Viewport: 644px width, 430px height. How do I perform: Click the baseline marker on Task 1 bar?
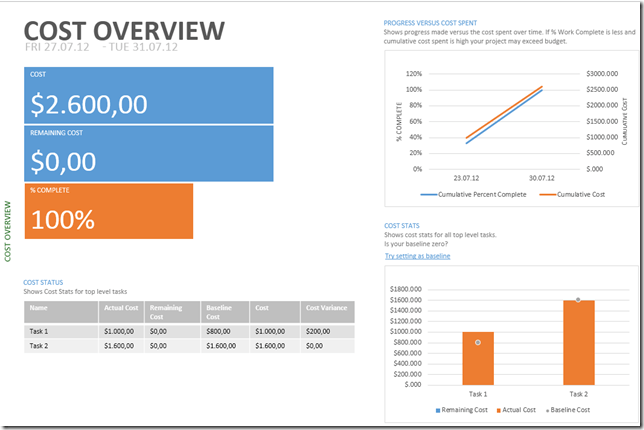tap(478, 342)
